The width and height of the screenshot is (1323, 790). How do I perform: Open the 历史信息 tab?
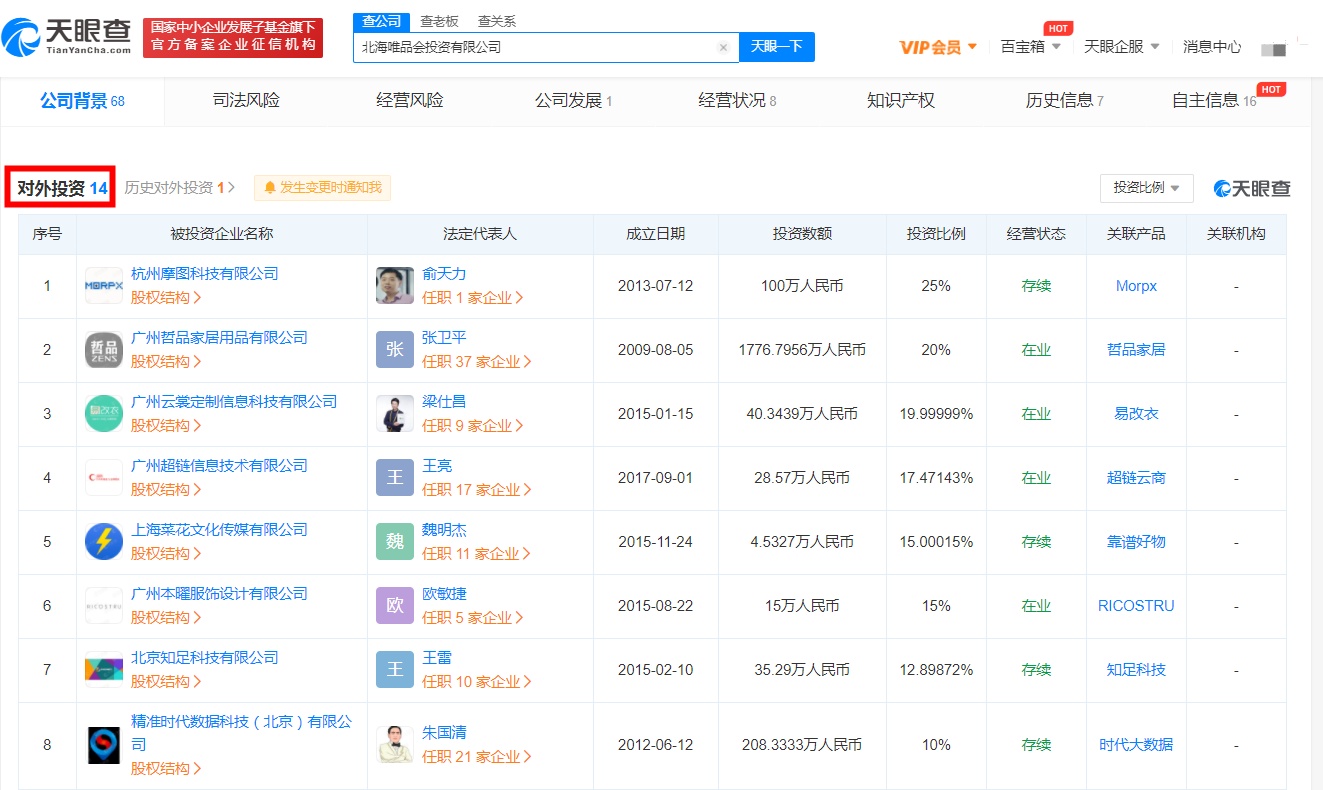pos(1065,101)
